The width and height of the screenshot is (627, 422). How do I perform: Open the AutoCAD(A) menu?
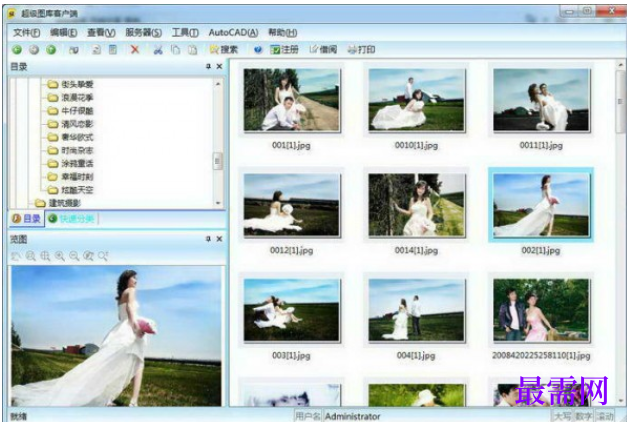pyautogui.click(x=233, y=32)
